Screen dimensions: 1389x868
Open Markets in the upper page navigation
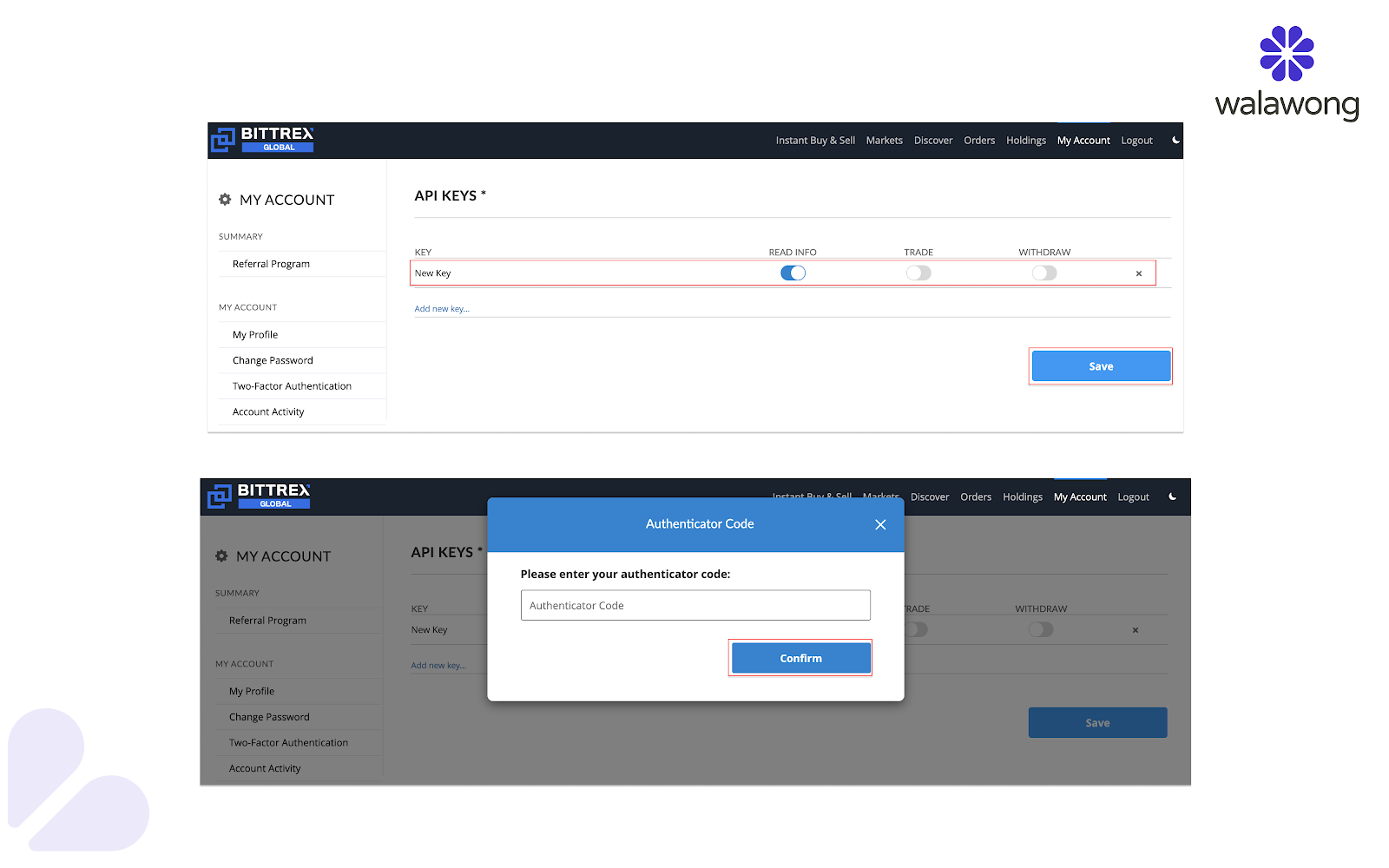pyautogui.click(x=885, y=141)
